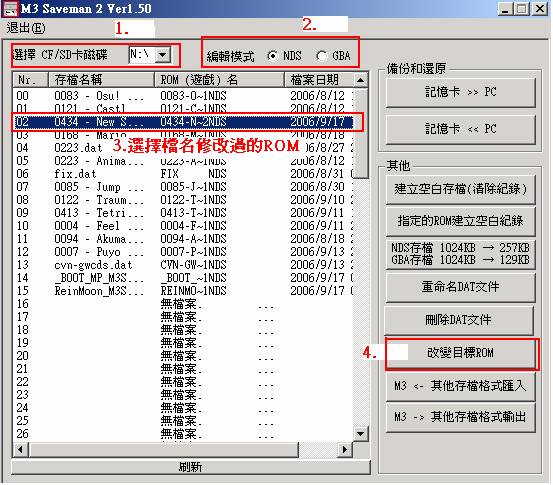
Task: Click the M3 Saveman title bar icon
Action: tap(10, 8)
